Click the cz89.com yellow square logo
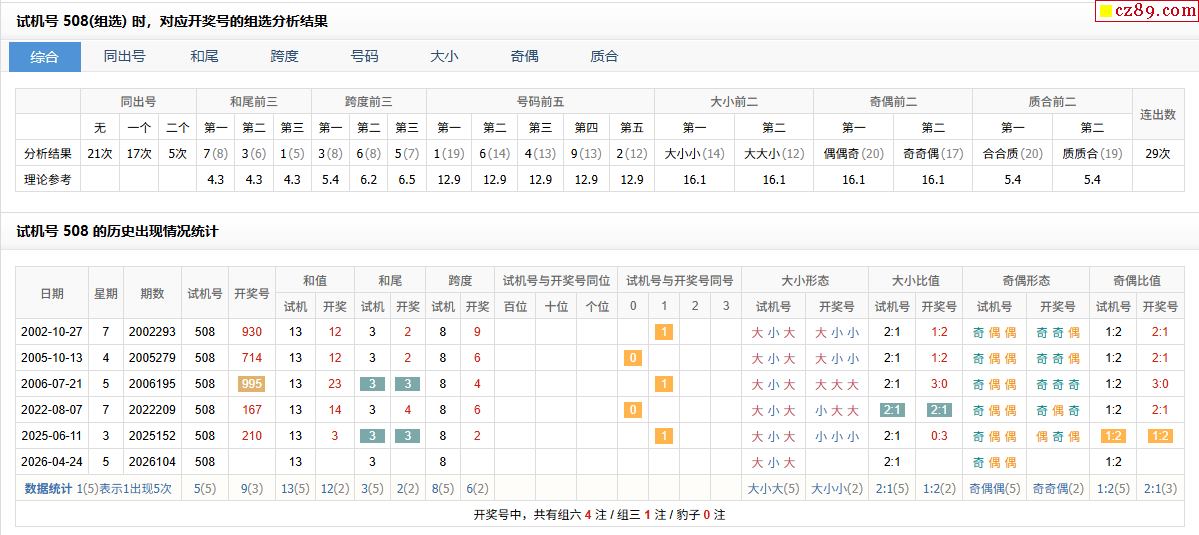The image size is (1199, 535). [x=1105, y=12]
